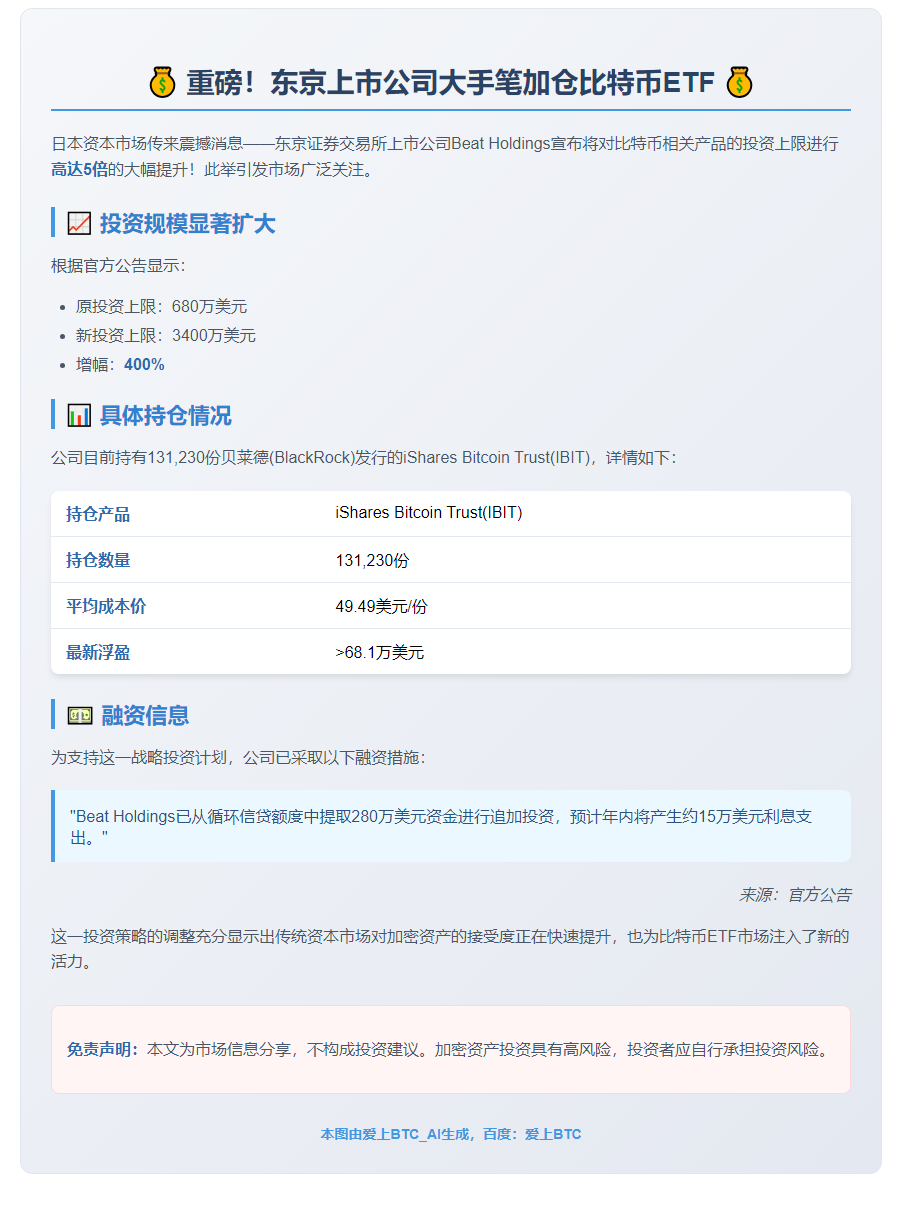Click the banknote icon beside 融资信息
The width and height of the screenshot is (902, 1205).
tap(80, 716)
